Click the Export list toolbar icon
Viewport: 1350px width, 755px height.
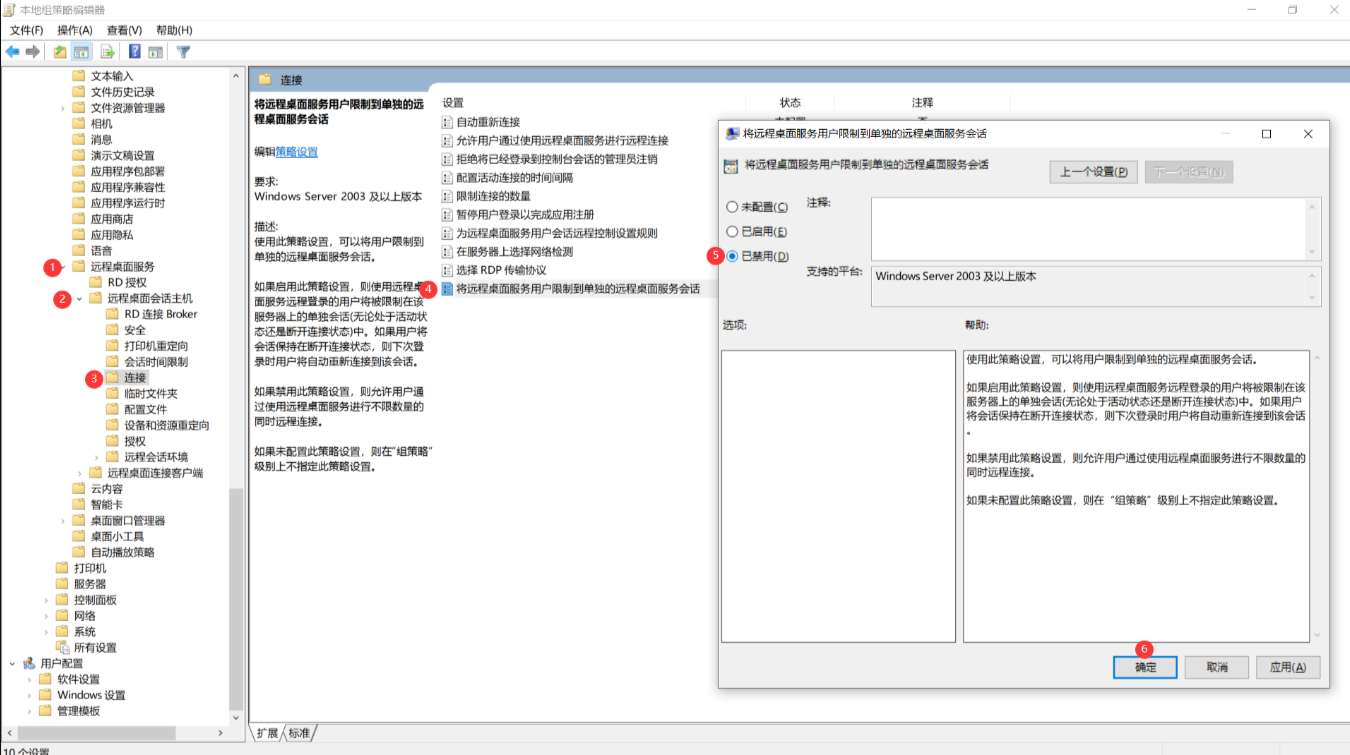[x=107, y=52]
